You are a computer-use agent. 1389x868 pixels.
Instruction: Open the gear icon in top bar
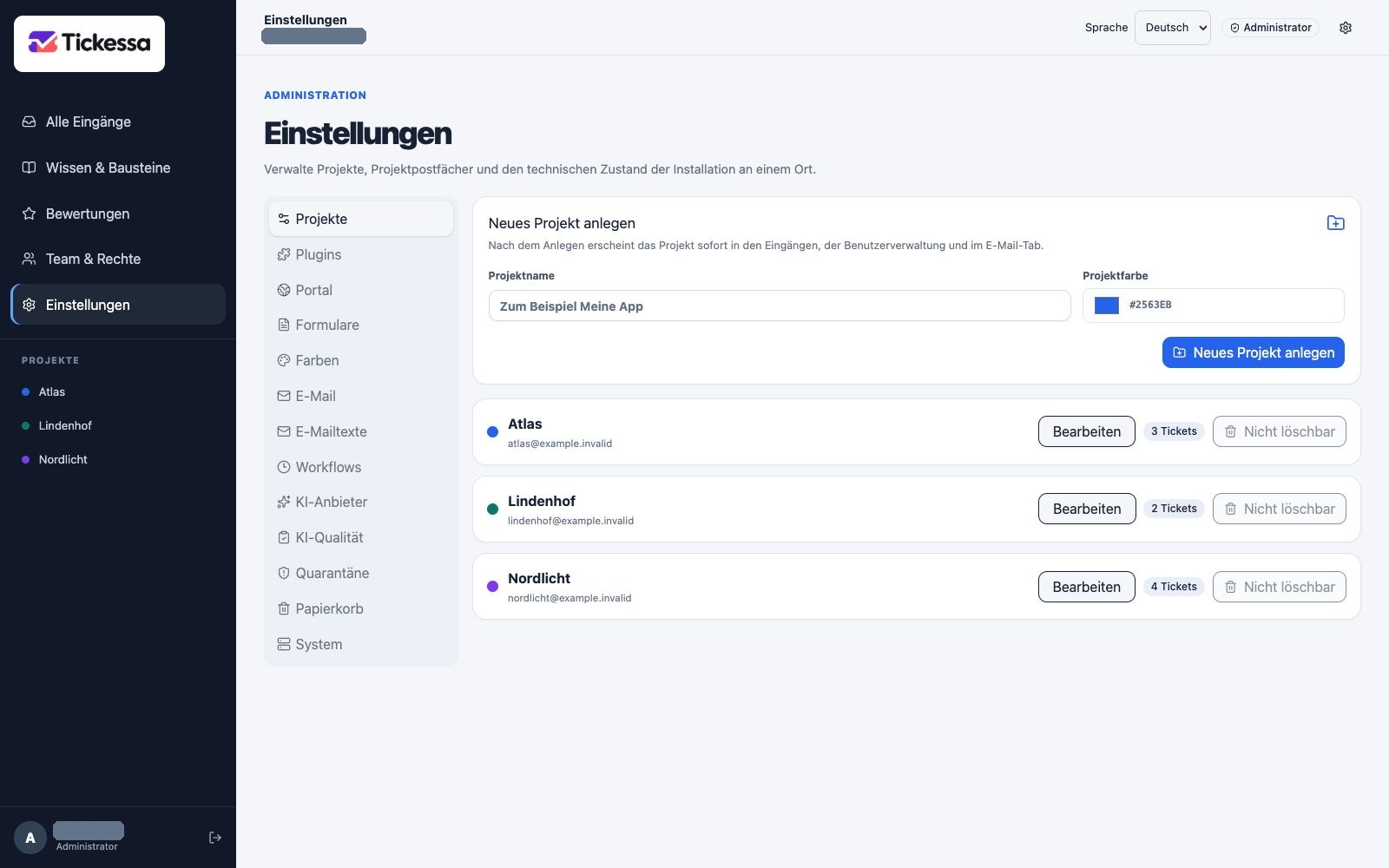1346,28
